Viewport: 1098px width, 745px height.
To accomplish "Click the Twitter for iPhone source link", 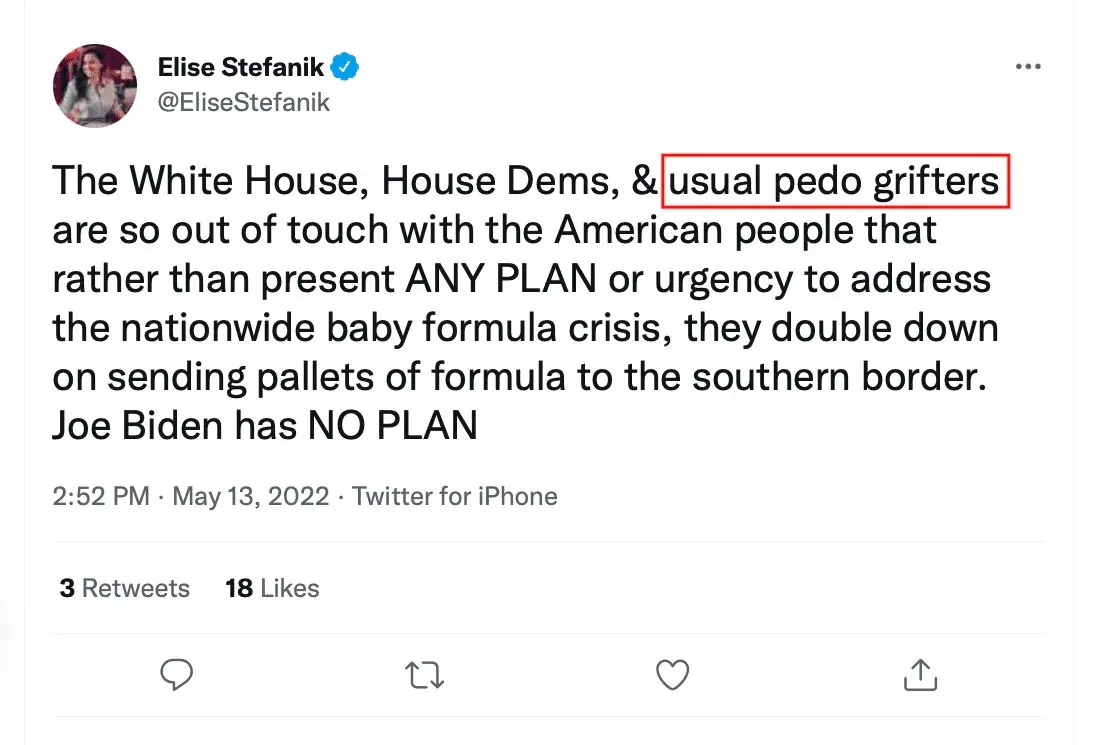I will pos(455,496).
